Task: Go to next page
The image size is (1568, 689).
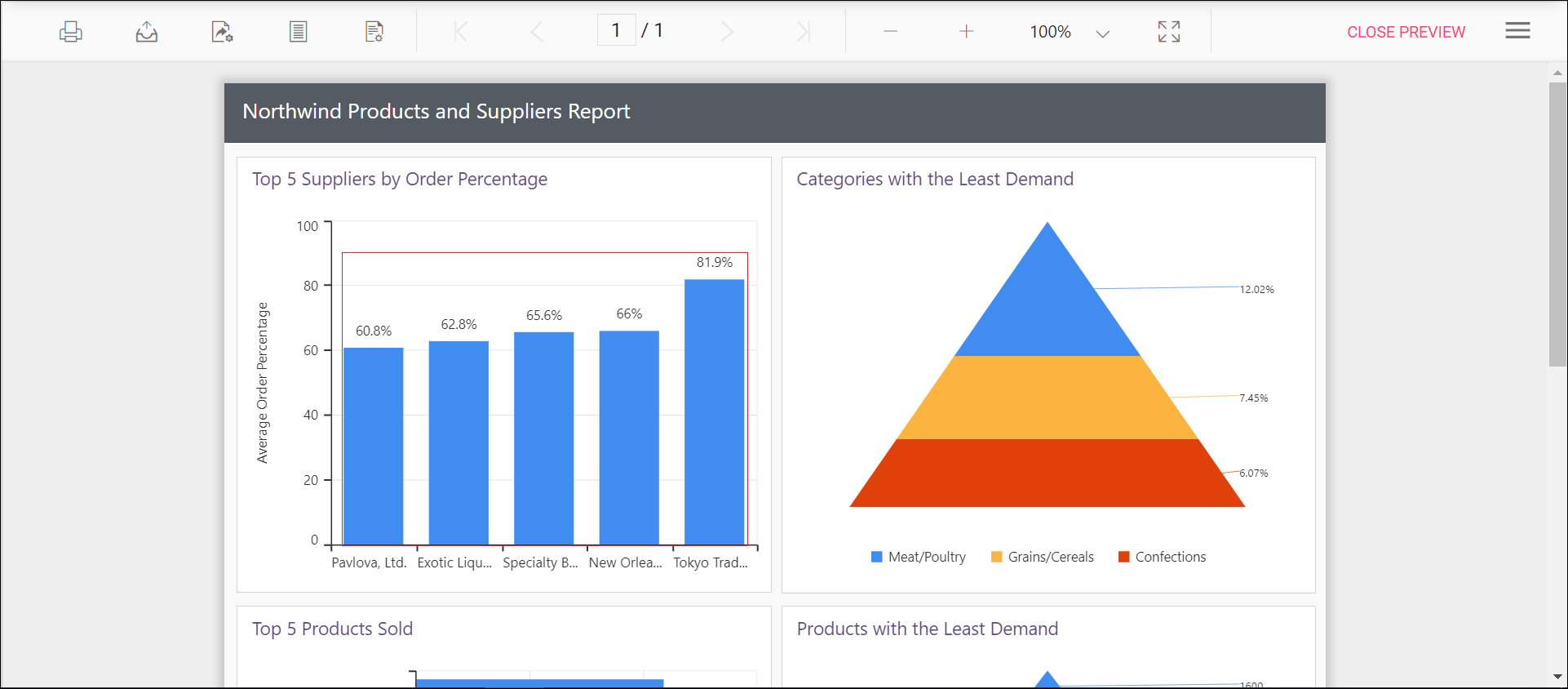Action: [727, 32]
